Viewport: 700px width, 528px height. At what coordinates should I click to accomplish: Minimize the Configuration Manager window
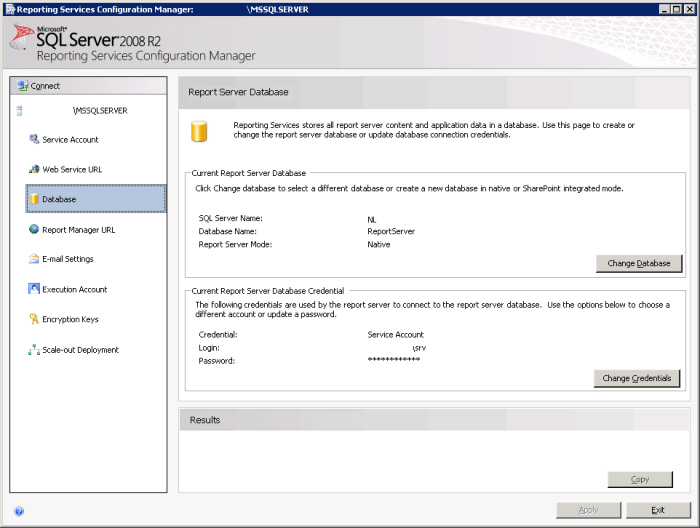[662, 9]
